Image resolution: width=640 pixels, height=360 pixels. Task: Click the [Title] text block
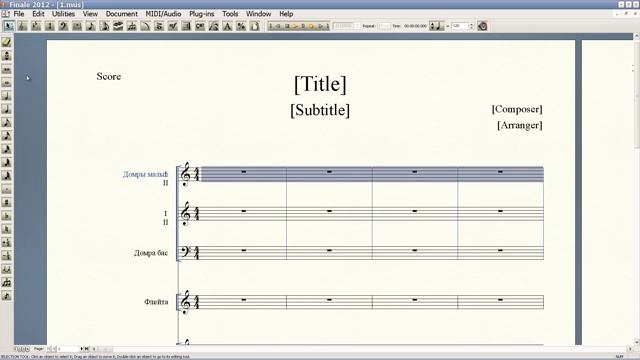point(320,84)
